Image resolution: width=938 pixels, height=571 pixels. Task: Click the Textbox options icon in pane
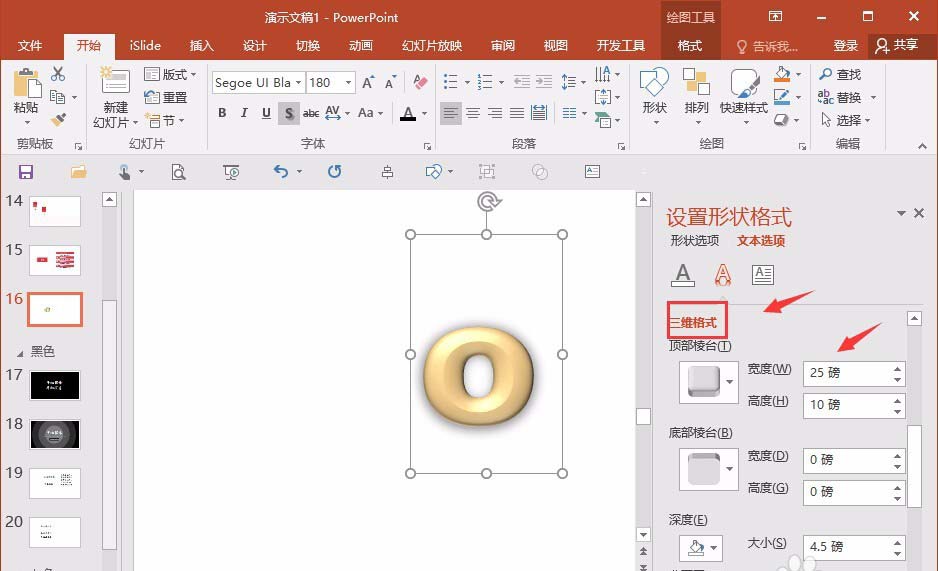tap(762, 274)
